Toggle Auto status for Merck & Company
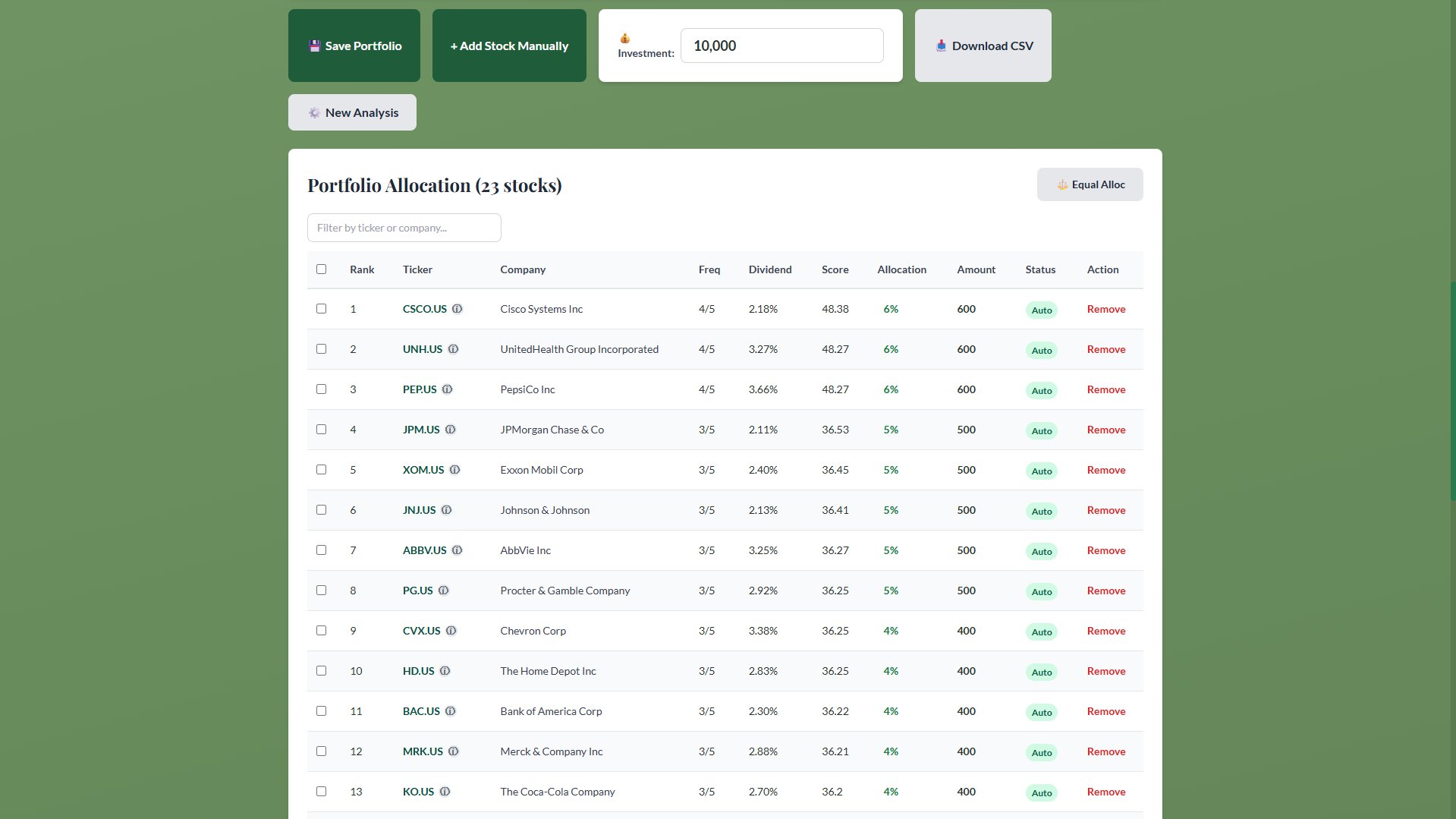This screenshot has height=819, width=1456. [x=1041, y=751]
